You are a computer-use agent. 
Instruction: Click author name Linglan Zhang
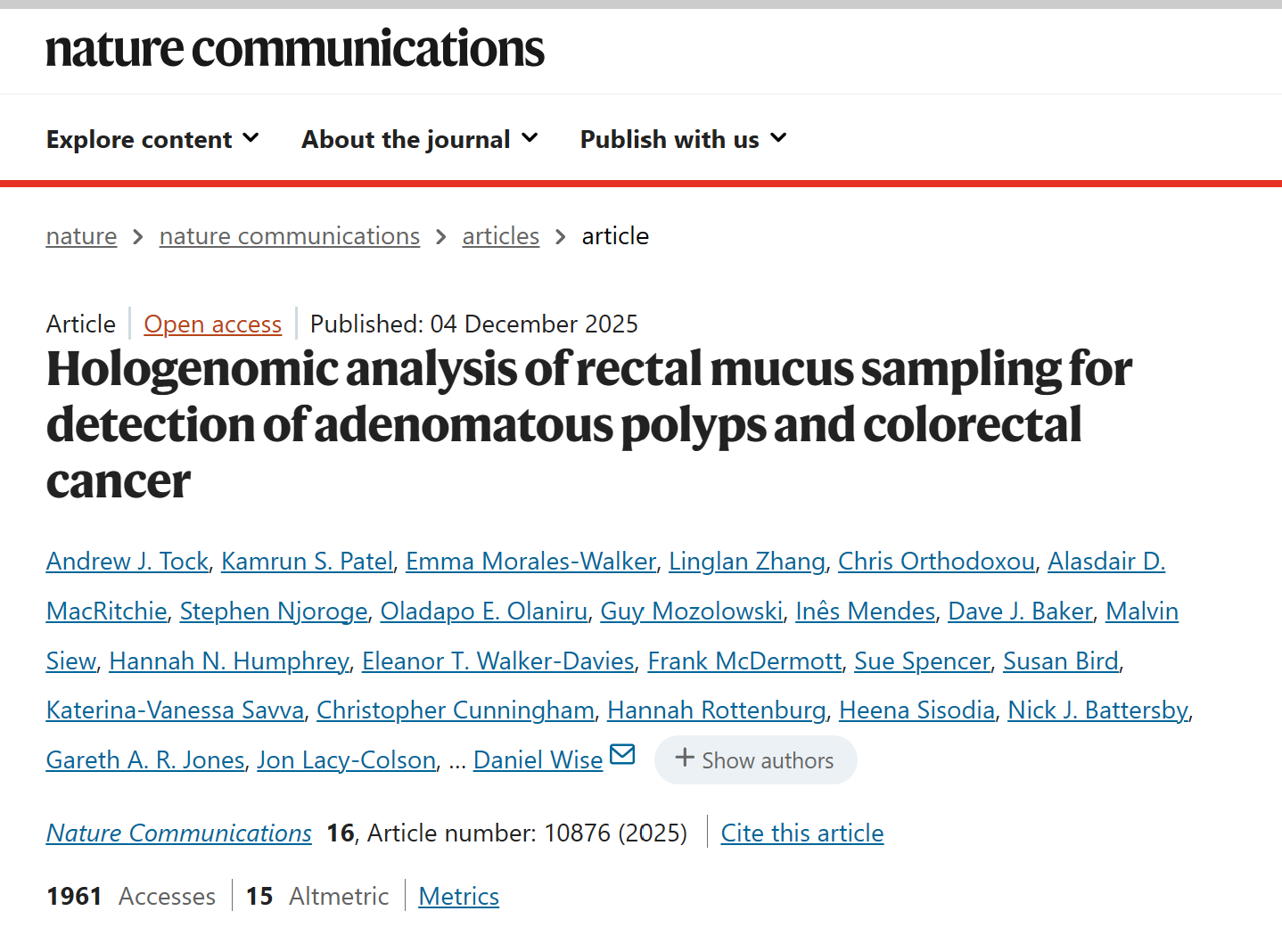(x=746, y=562)
